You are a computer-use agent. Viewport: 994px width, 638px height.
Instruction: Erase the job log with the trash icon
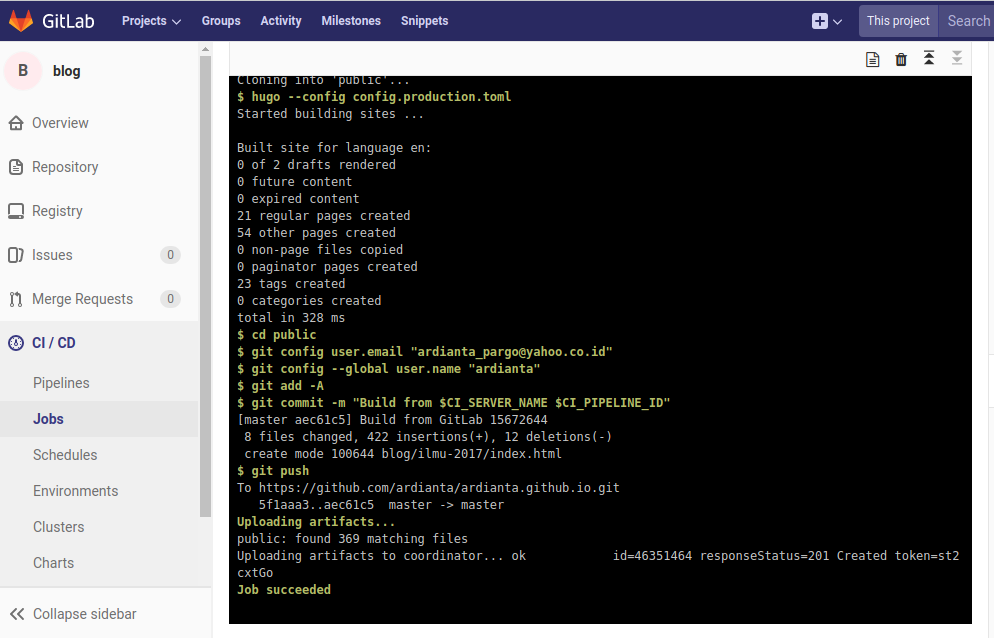click(x=900, y=59)
